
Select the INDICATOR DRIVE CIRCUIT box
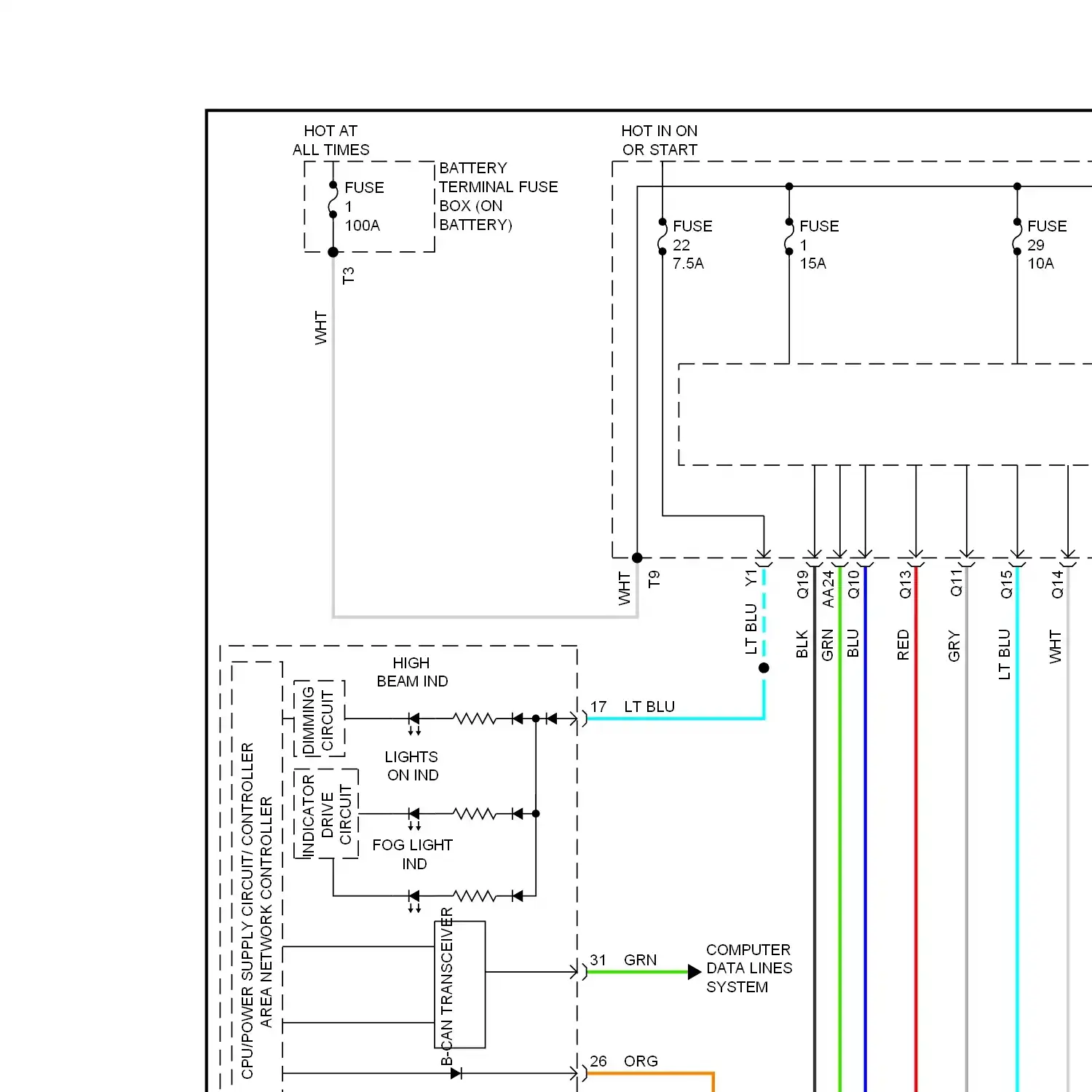(x=326, y=813)
